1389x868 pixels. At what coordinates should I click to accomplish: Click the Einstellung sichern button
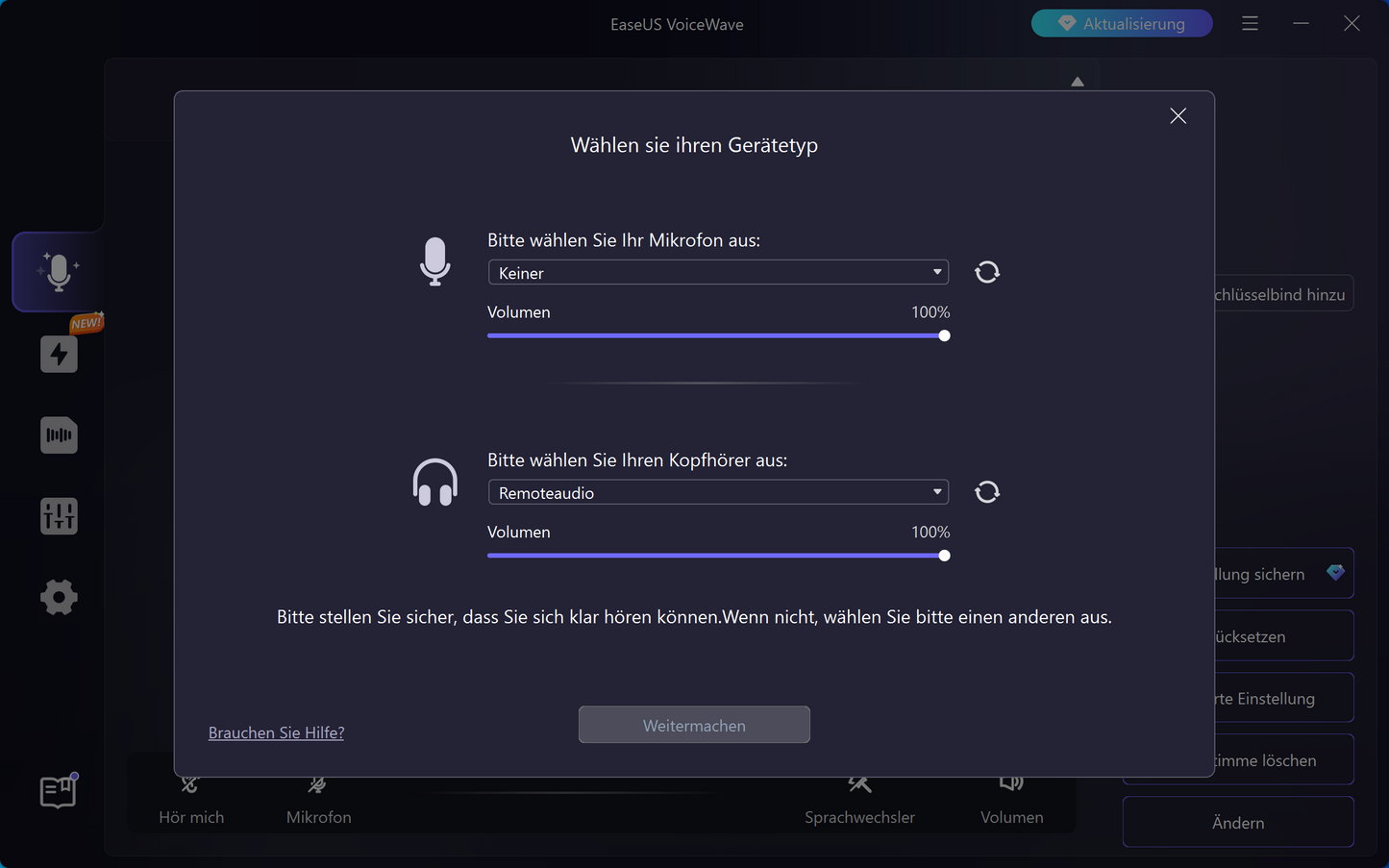tap(1284, 574)
